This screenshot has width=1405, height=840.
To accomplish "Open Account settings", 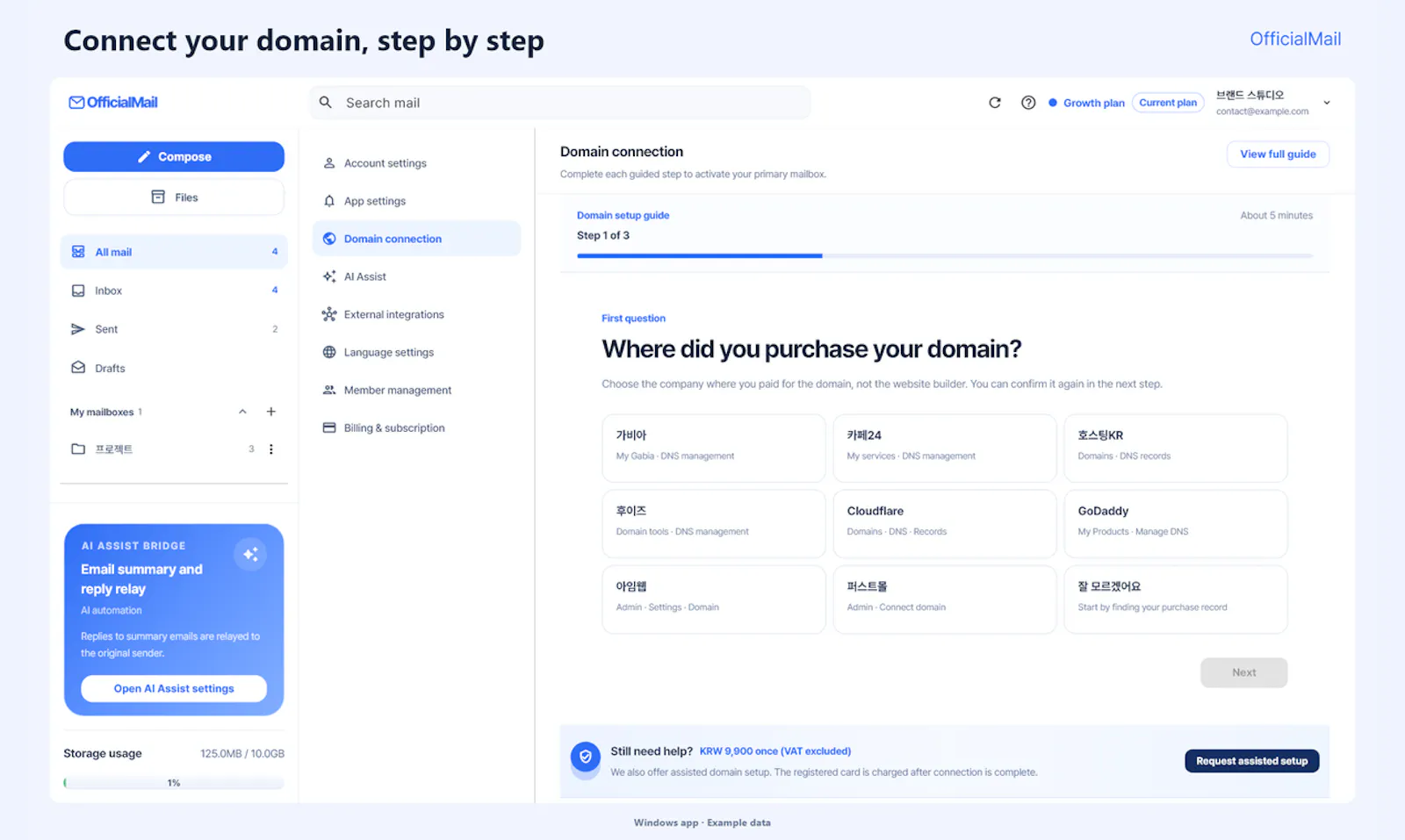I will tap(416, 163).
